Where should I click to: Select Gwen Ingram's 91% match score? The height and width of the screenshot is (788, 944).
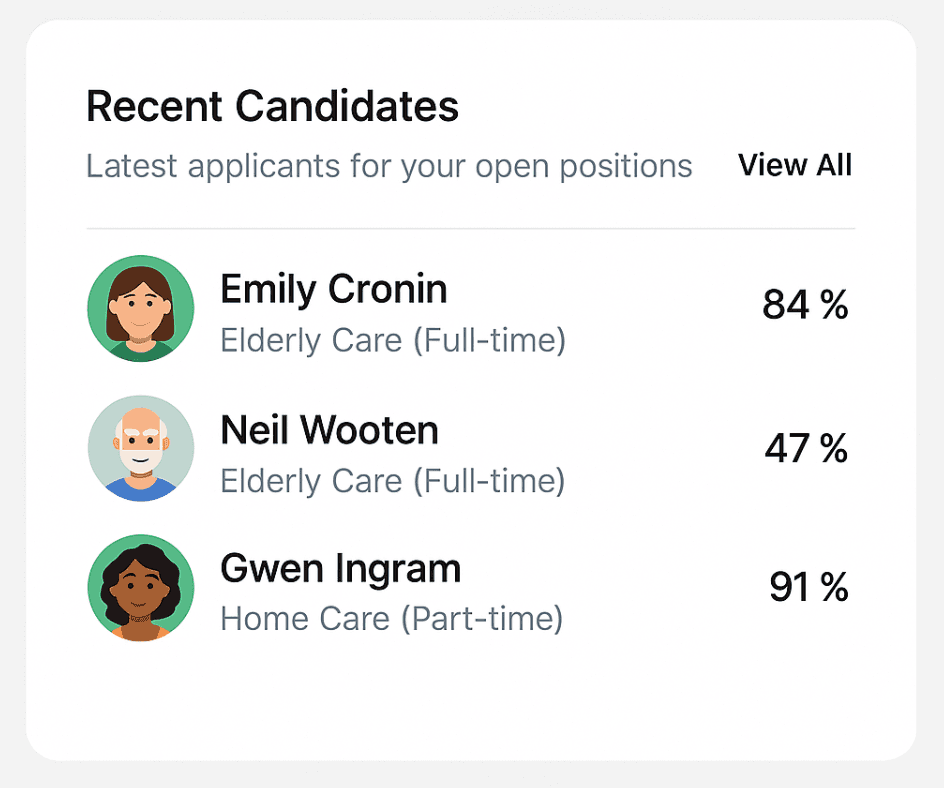[x=808, y=587]
